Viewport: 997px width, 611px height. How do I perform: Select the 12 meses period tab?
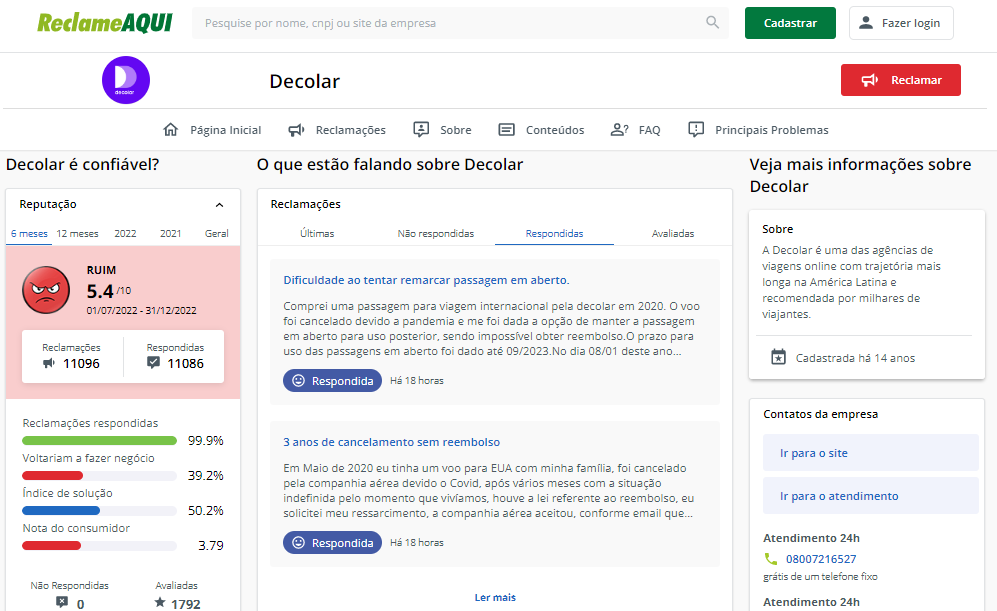(x=78, y=233)
